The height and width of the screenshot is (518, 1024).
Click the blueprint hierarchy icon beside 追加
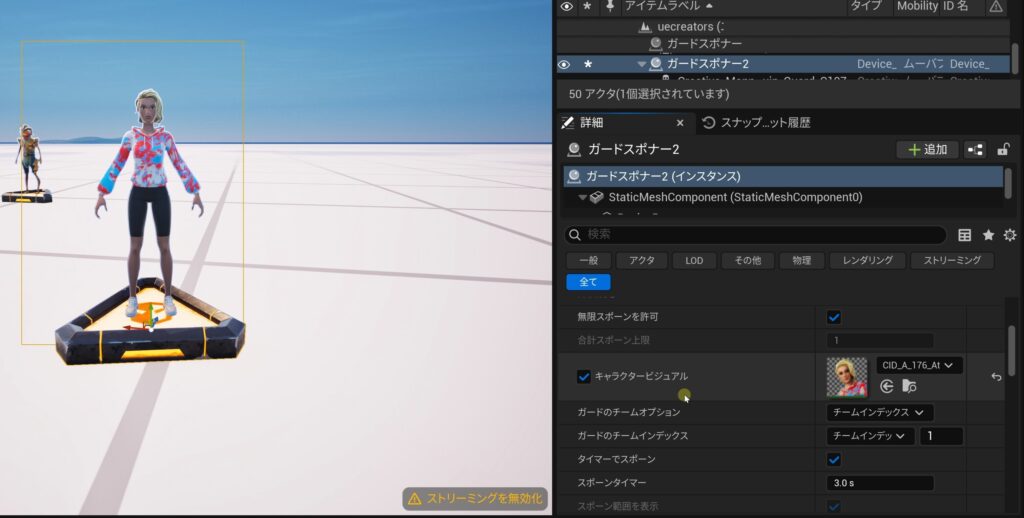(x=975, y=150)
